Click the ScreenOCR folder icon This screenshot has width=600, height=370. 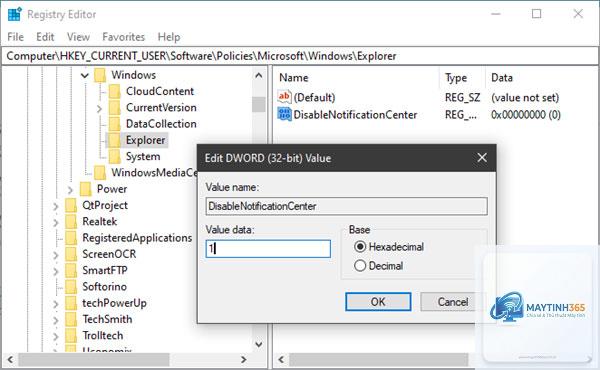pos(71,254)
